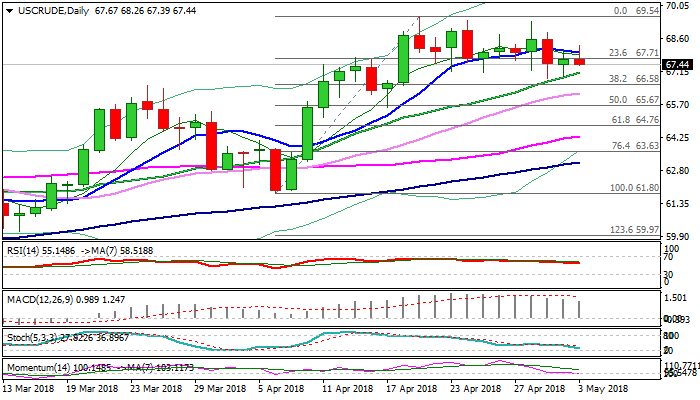The width and height of the screenshot is (700, 400).
Task: Click the 50.0 Fibonacci level at 65.67
Action: tap(632, 100)
